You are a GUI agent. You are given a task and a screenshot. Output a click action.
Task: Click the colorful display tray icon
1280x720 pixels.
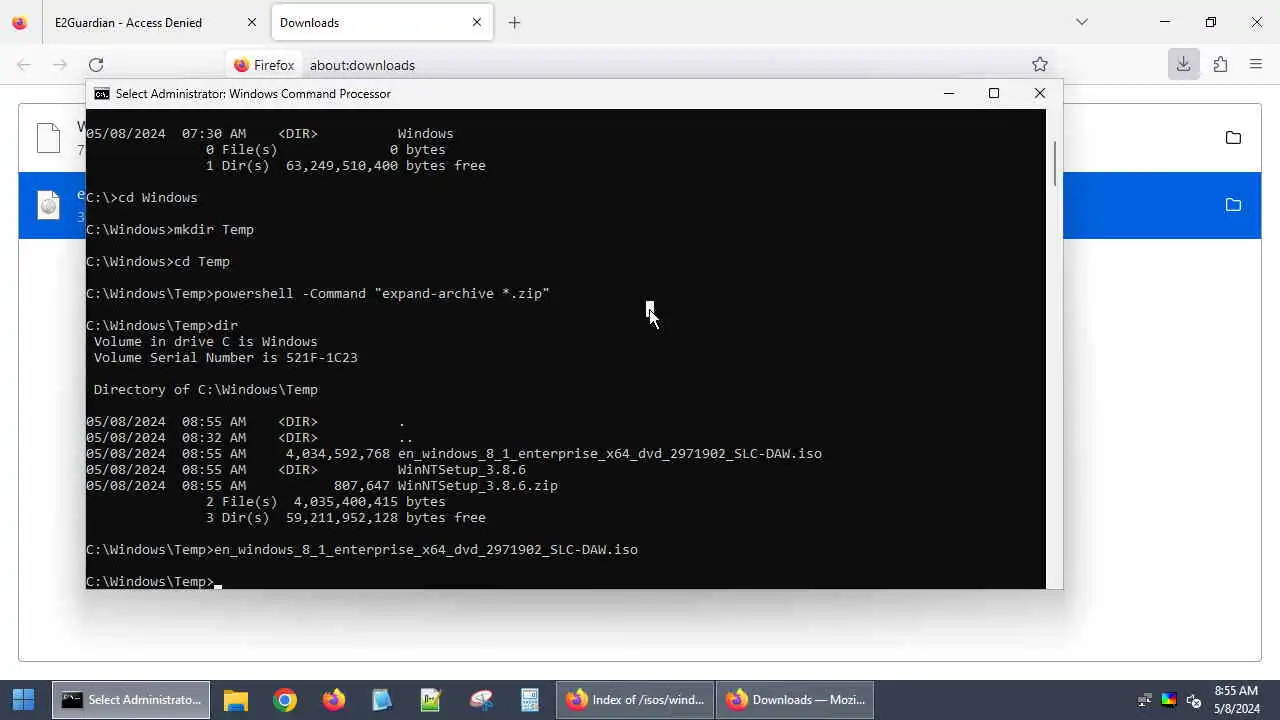(1169, 700)
